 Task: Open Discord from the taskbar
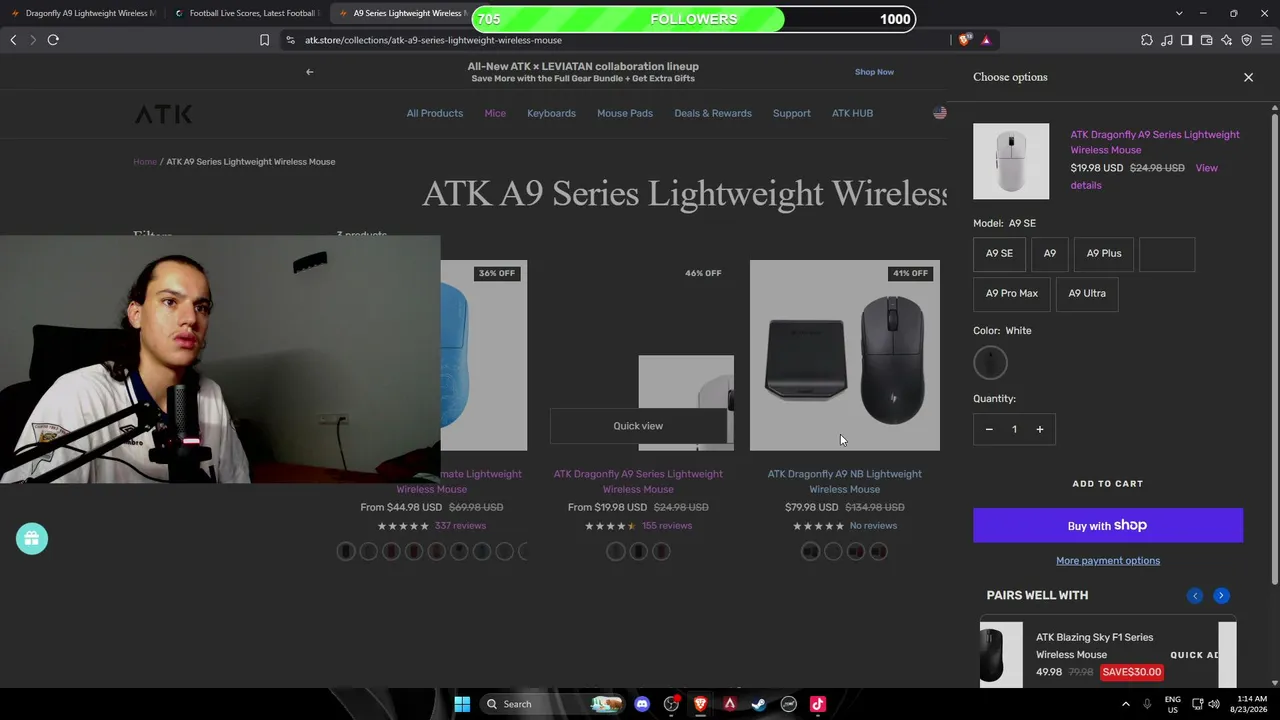pyautogui.click(x=642, y=704)
